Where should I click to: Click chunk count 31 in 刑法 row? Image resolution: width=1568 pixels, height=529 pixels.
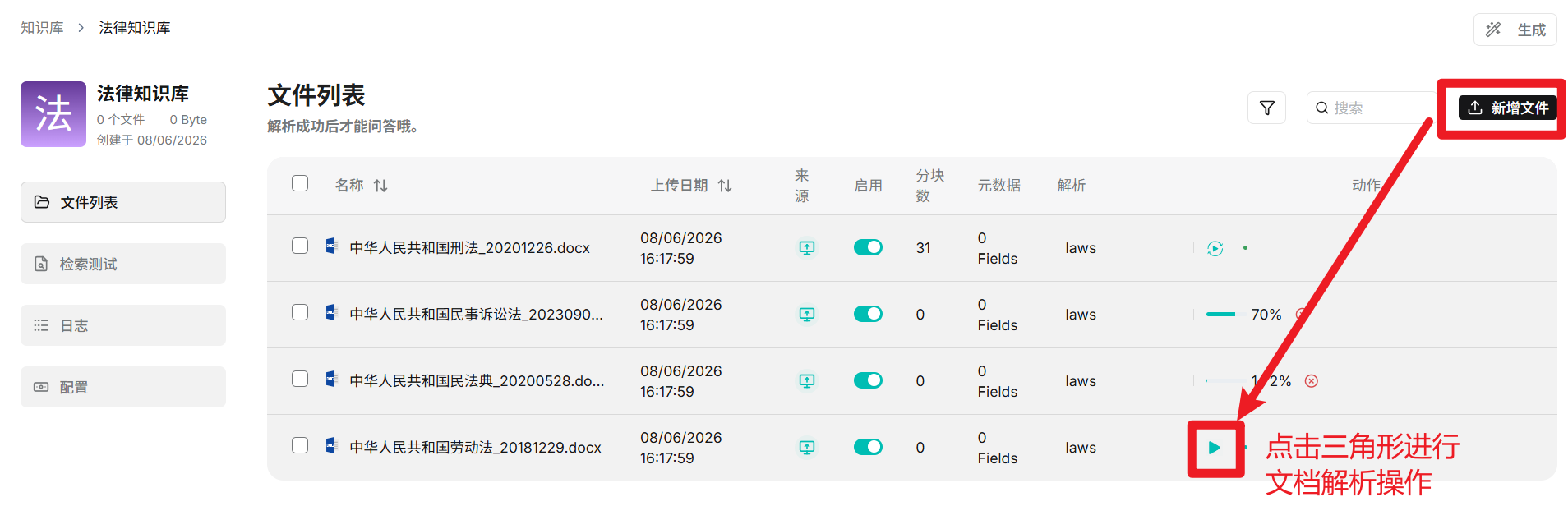(923, 248)
